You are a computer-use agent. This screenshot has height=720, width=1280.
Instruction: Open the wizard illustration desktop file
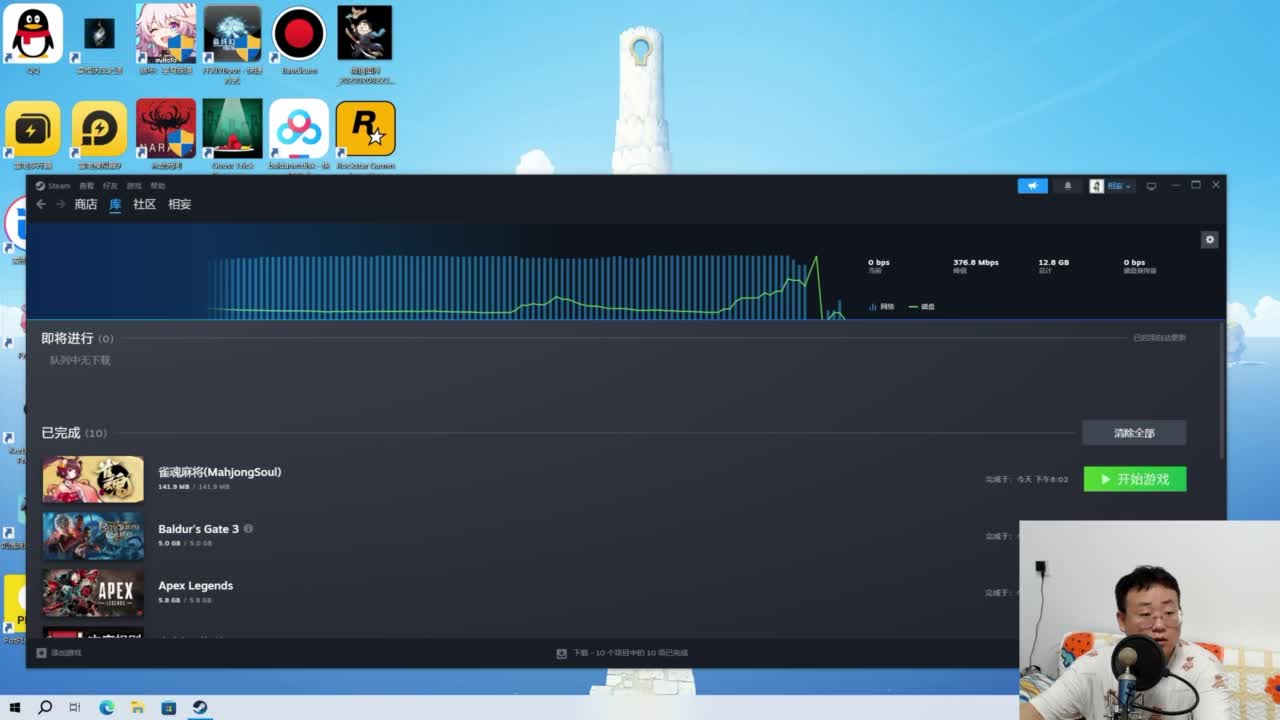pyautogui.click(x=365, y=42)
